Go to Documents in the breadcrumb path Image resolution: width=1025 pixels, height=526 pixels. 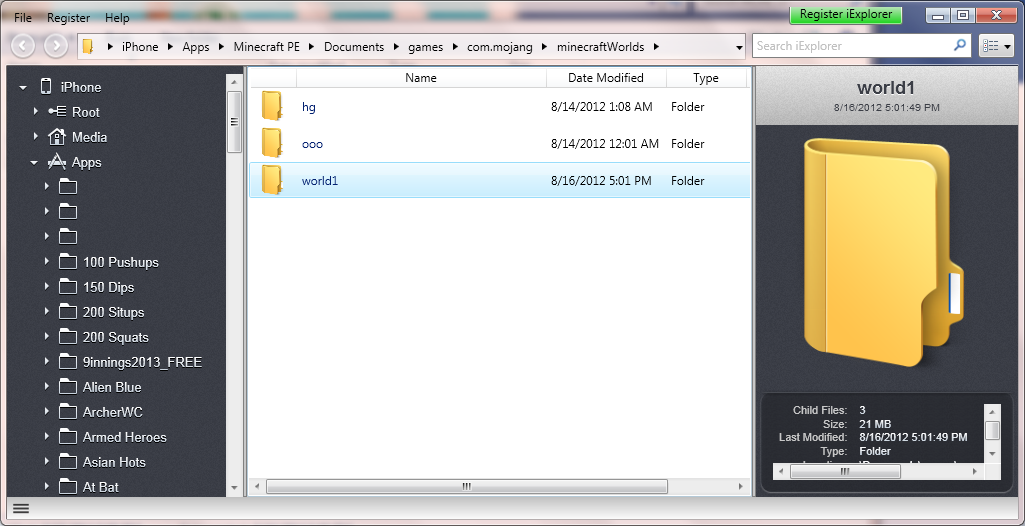pos(354,46)
